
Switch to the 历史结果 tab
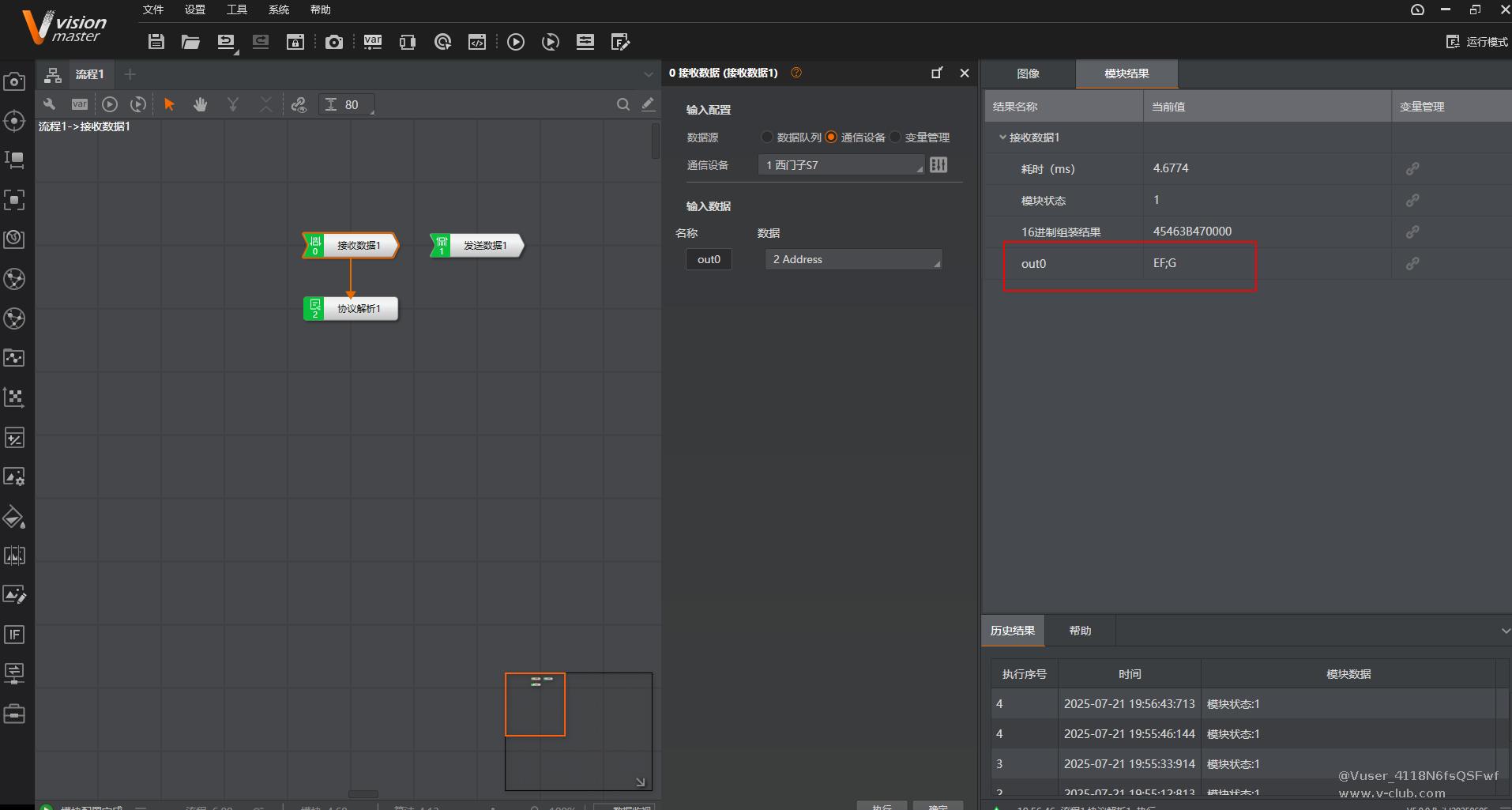point(1013,631)
